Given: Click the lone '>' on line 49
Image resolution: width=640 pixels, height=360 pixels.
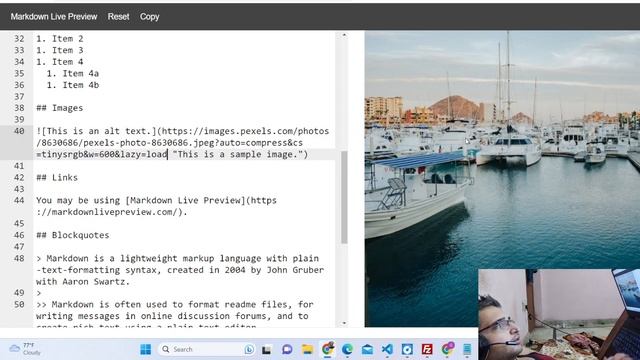Looking at the screenshot, I should tap(39, 293).
